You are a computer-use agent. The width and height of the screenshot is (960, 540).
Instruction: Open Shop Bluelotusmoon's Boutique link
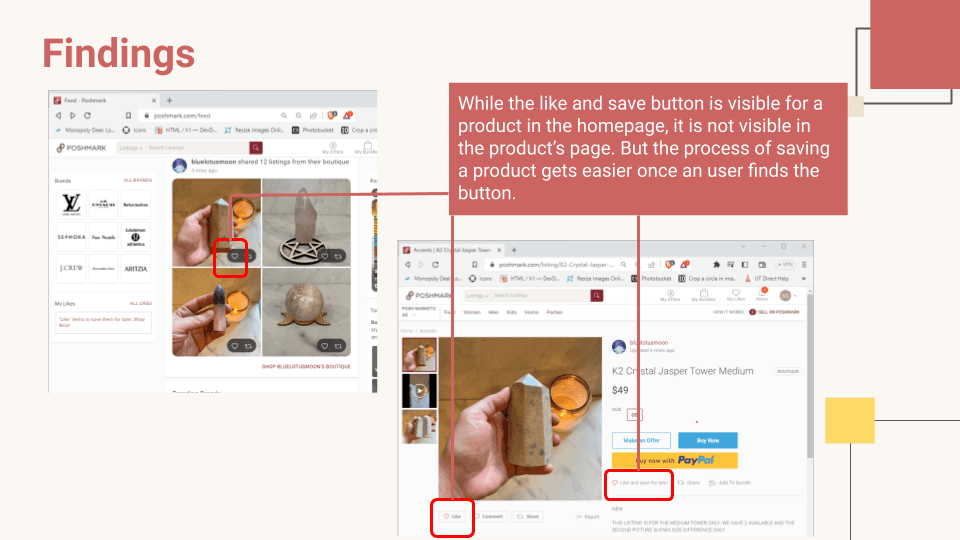pyautogui.click(x=306, y=366)
